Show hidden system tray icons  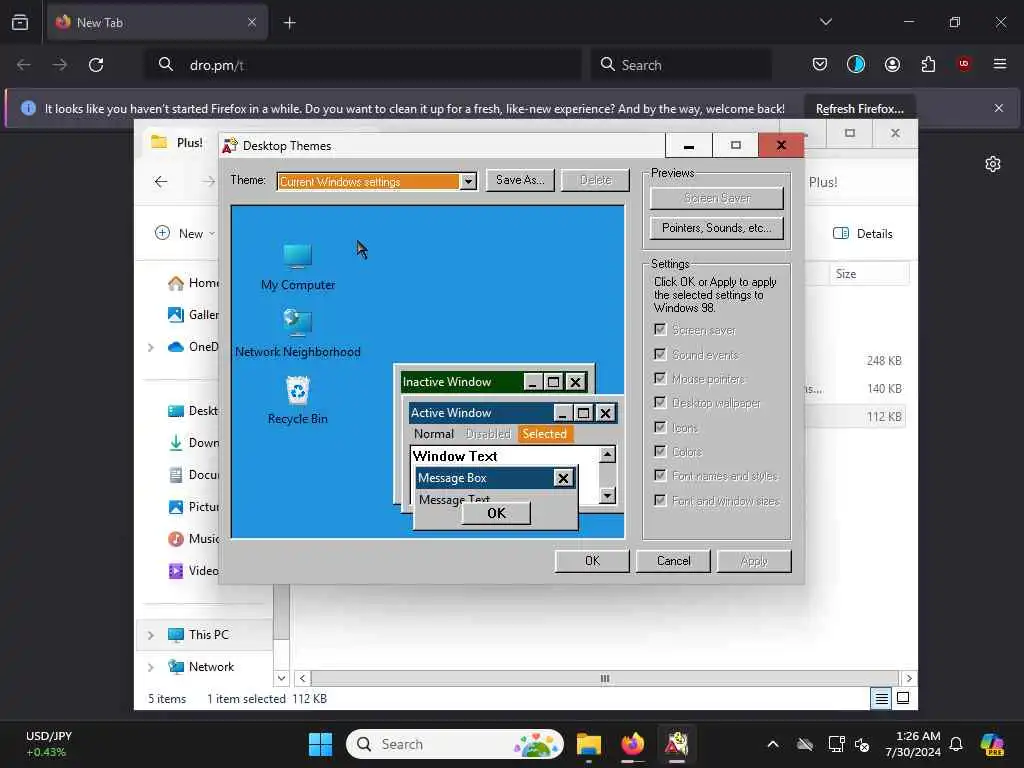(773, 744)
